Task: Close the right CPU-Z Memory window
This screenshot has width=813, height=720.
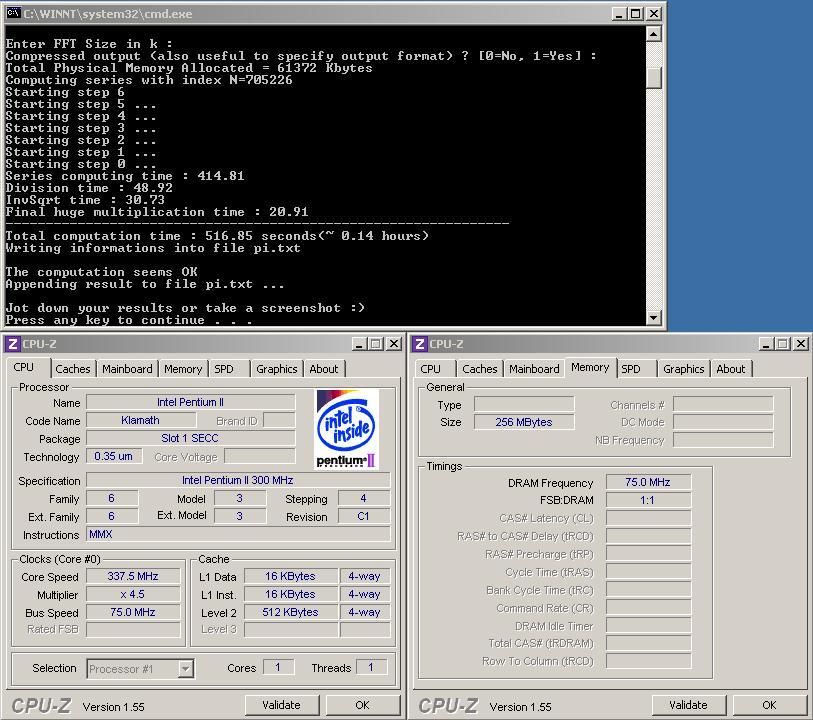Action: pos(801,344)
